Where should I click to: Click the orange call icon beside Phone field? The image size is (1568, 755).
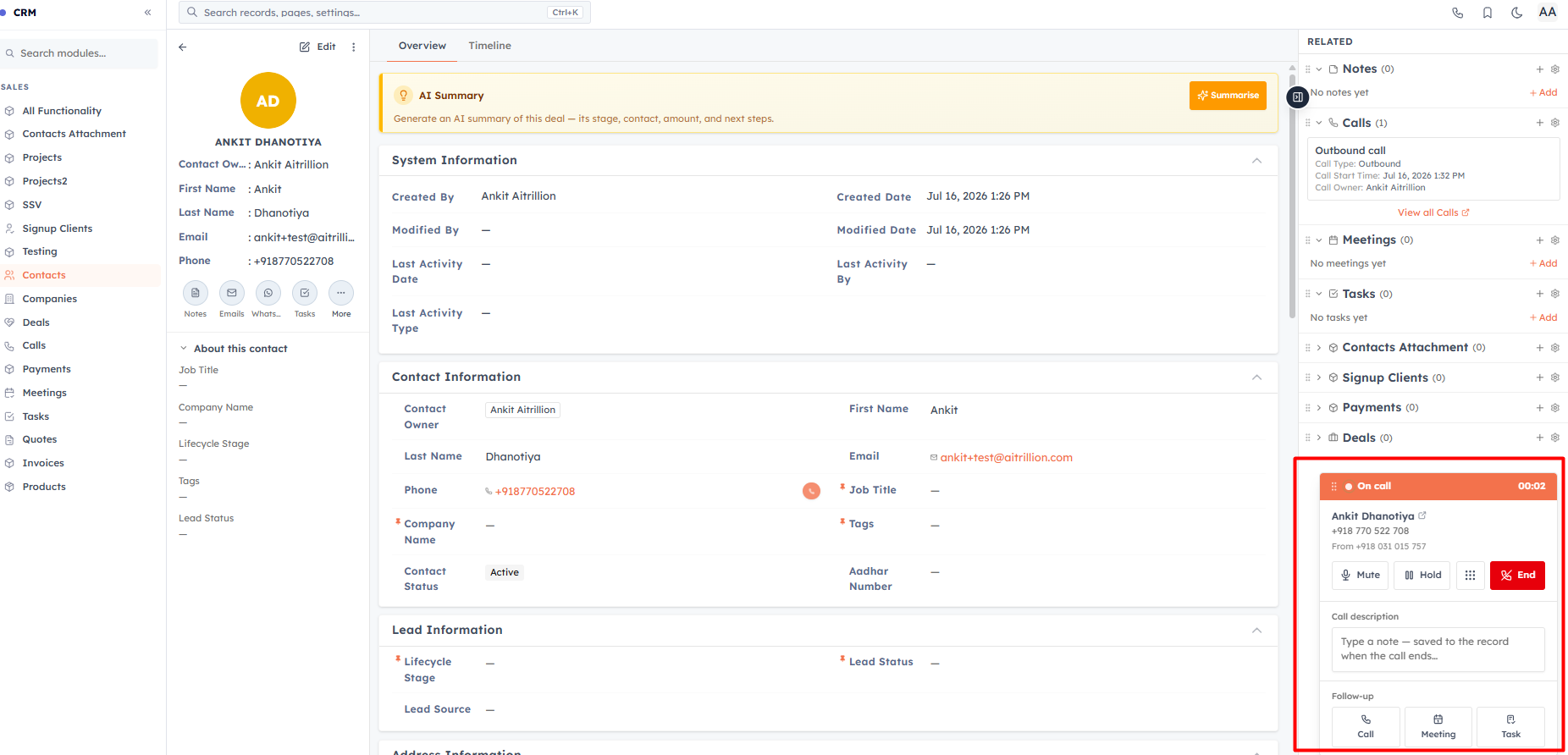pyautogui.click(x=811, y=491)
